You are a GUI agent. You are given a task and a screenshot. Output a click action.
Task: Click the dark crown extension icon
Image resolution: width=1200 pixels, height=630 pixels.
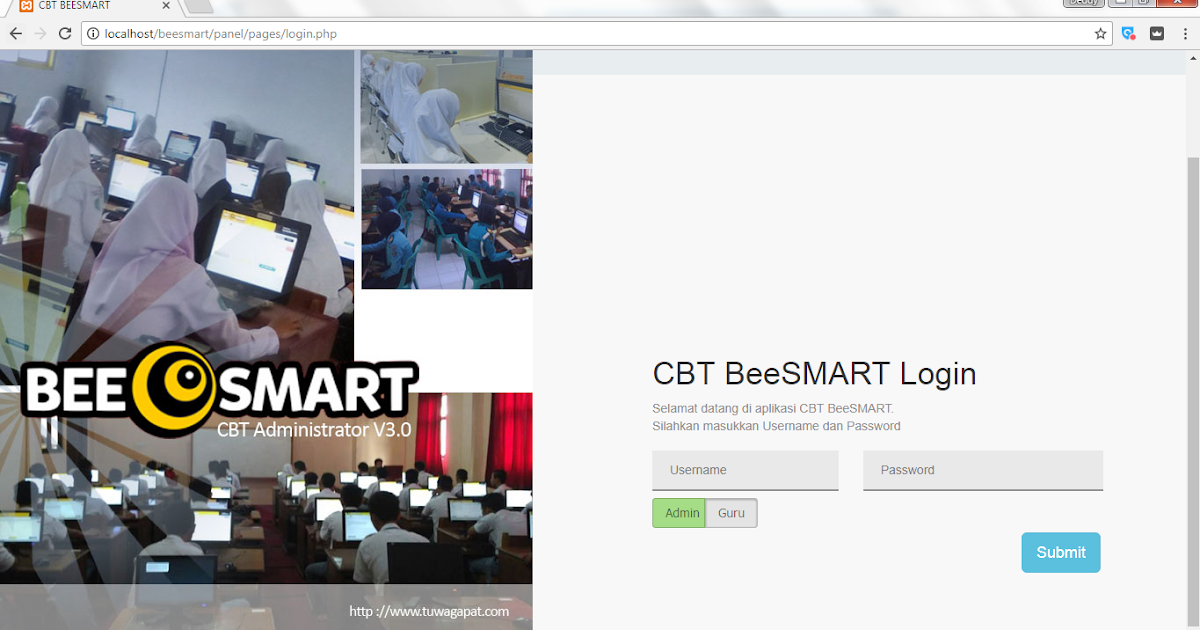pyautogui.click(x=1157, y=33)
